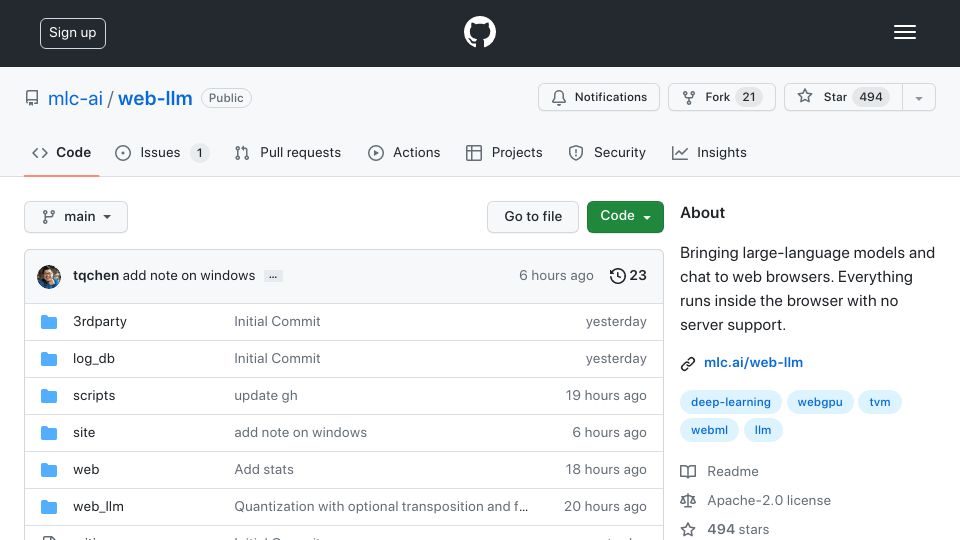The width and height of the screenshot is (960, 540).
Task: Click the Fork count 21
Action: point(749,97)
